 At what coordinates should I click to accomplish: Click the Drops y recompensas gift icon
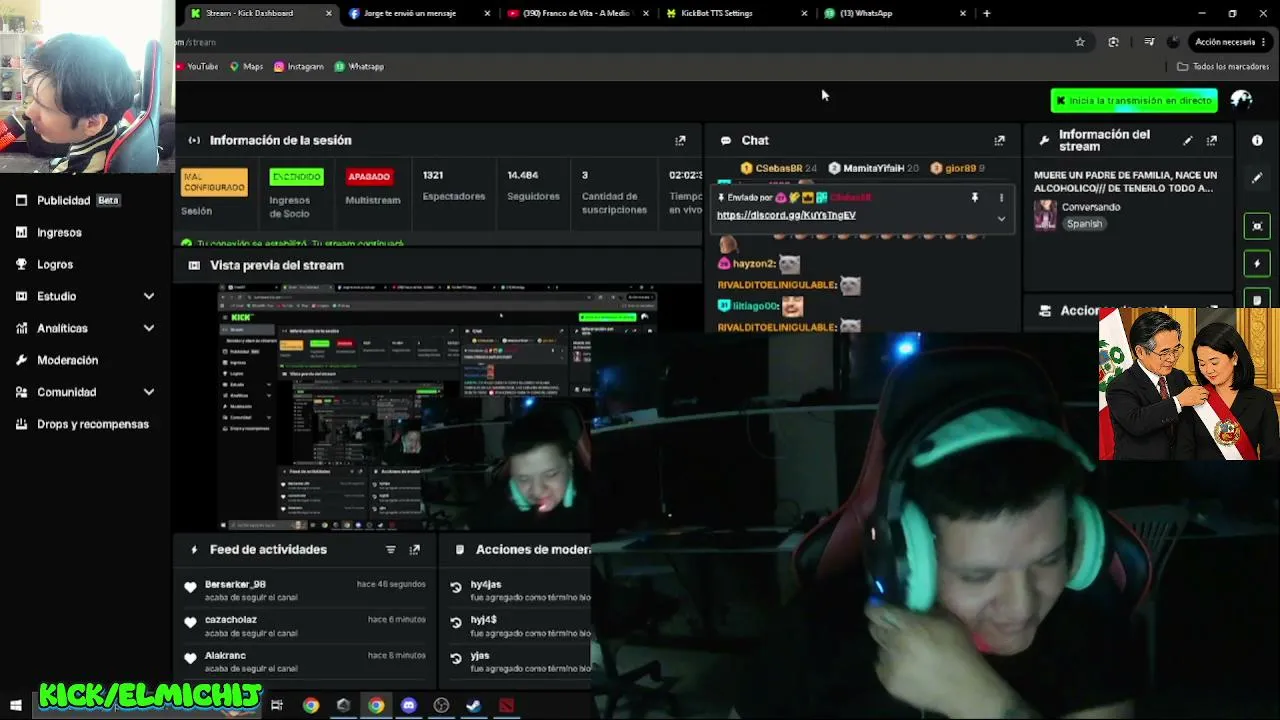[x=21, y=424]
